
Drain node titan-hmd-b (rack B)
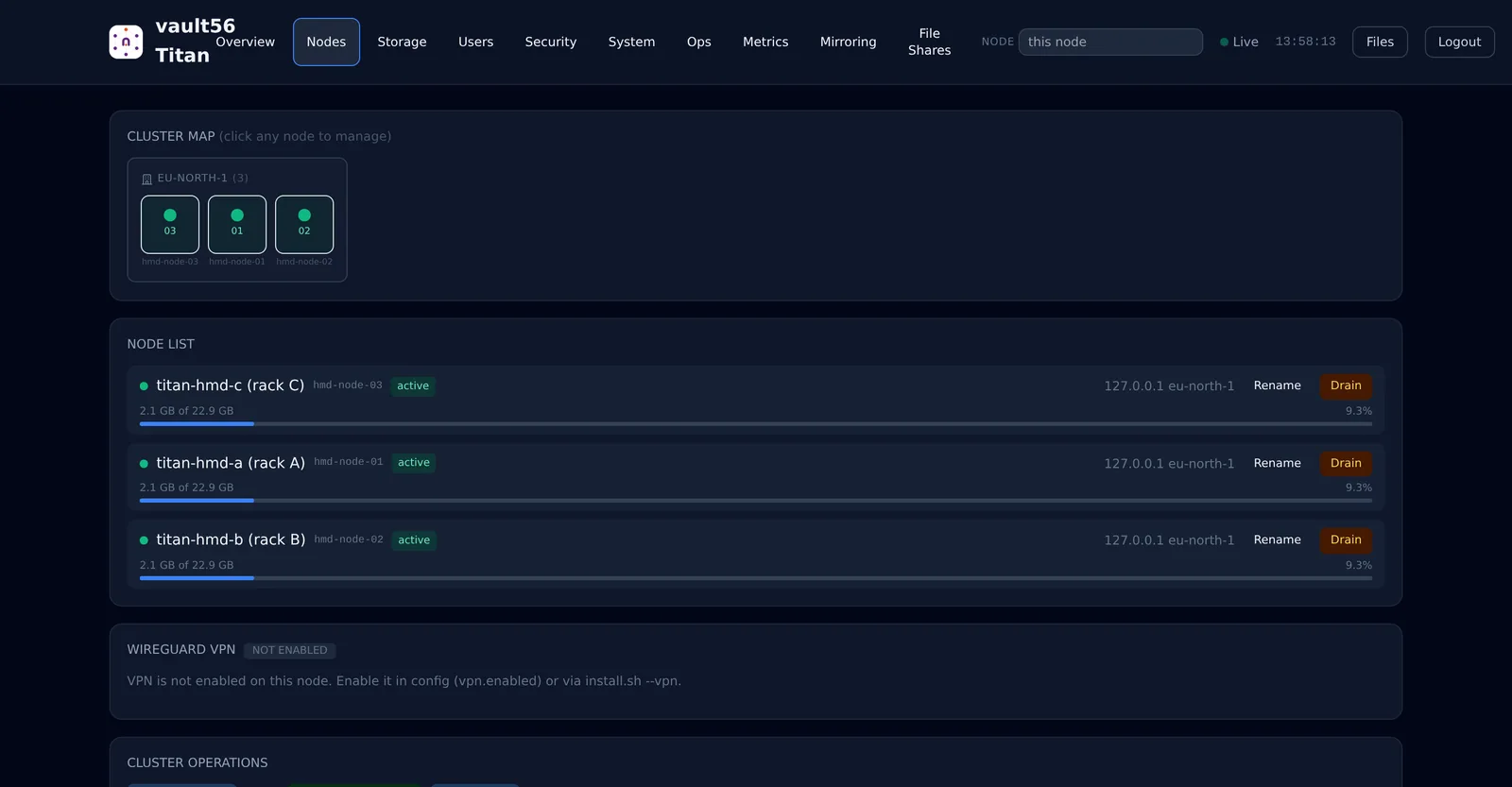(x=1346, y=539)
